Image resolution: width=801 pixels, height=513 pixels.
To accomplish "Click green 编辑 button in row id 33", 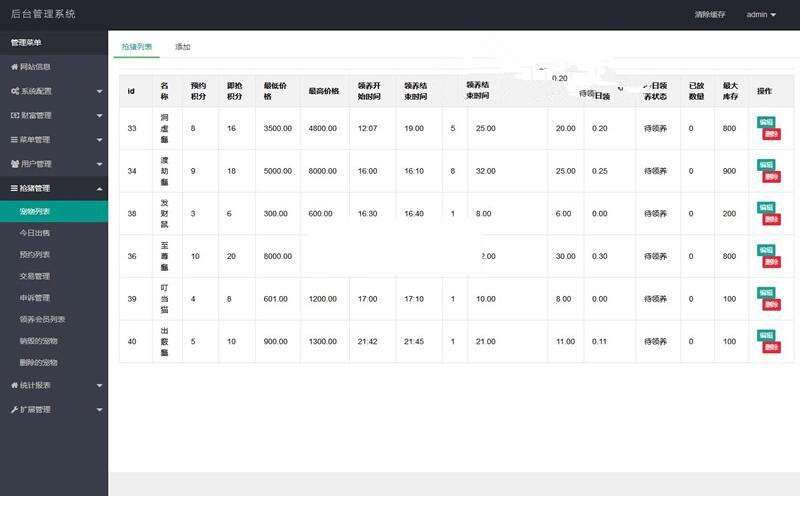I will (766, 122).
